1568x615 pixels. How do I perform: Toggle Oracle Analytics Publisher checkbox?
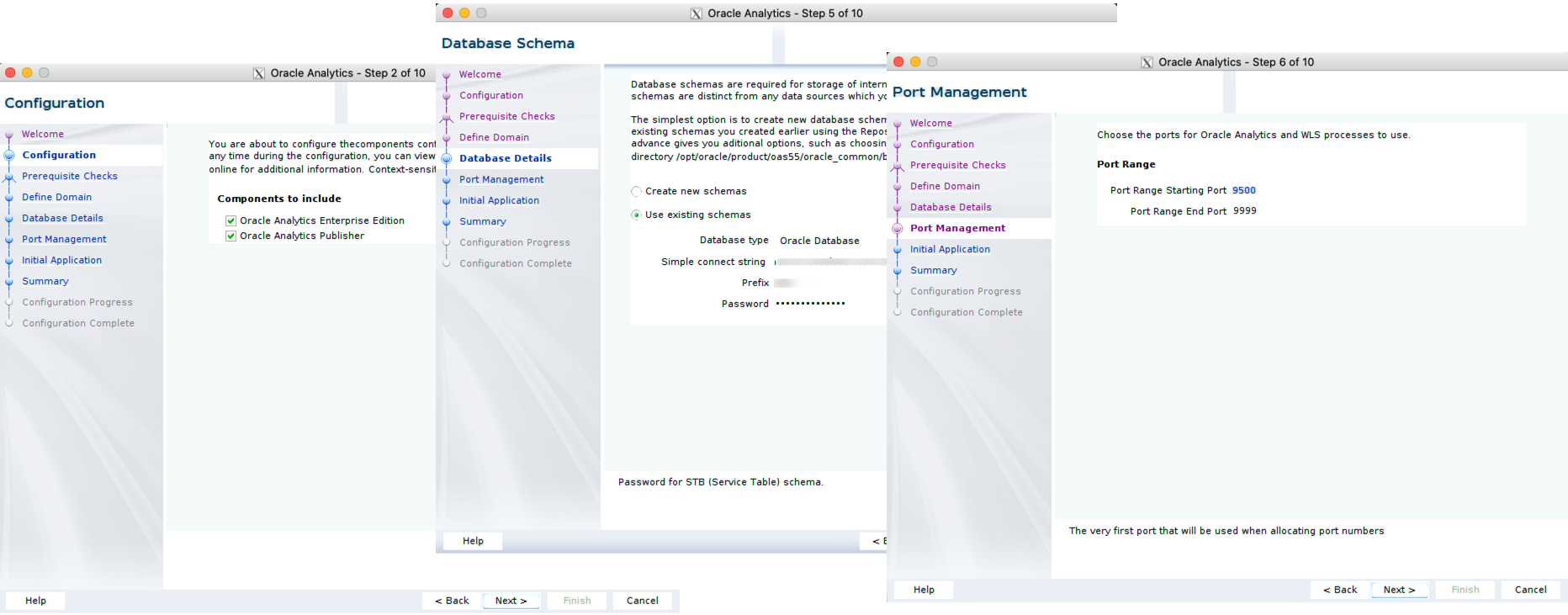pyautogui.click(x=230, y=236)
